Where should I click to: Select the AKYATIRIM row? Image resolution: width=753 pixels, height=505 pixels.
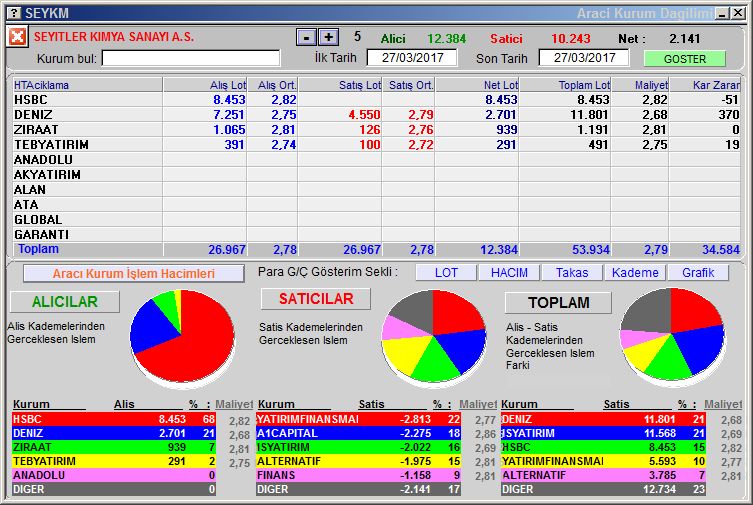pyautogui.click(x=376, y=174)
